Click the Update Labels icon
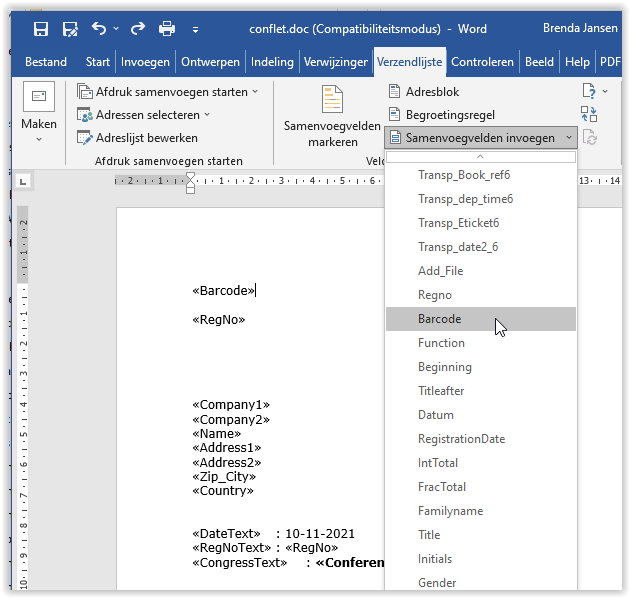 coord(589,137)
